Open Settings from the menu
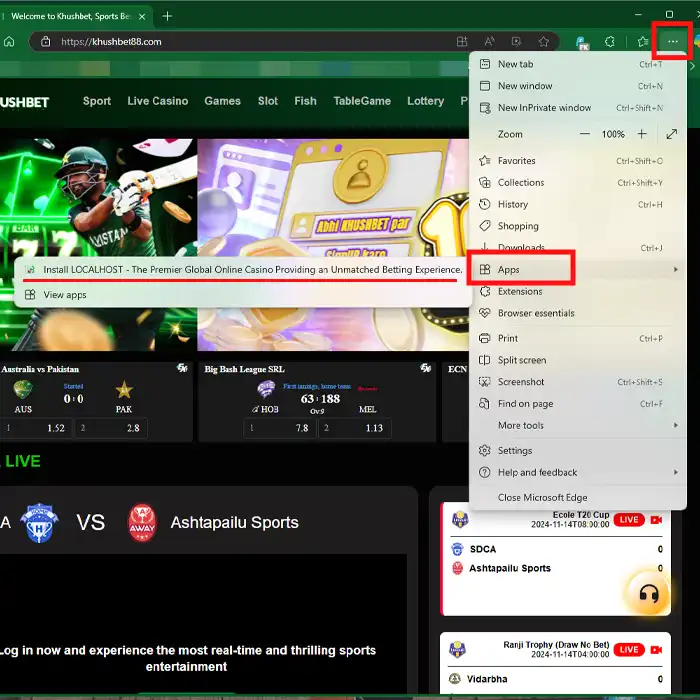 pyautogui.click(x=577, y=450)
